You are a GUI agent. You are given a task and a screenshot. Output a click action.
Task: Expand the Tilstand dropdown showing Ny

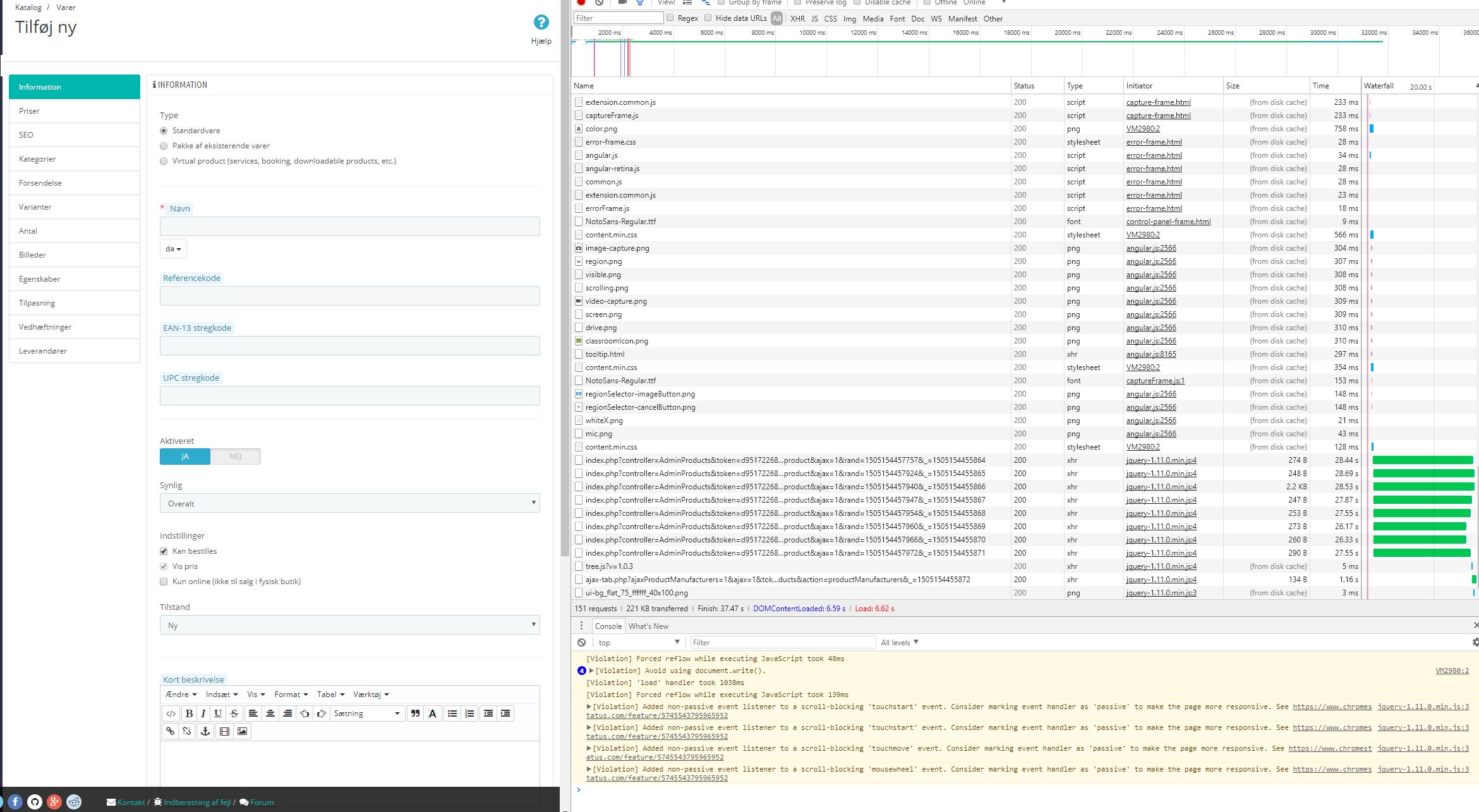pyautogui.click(x=349, y=625)
